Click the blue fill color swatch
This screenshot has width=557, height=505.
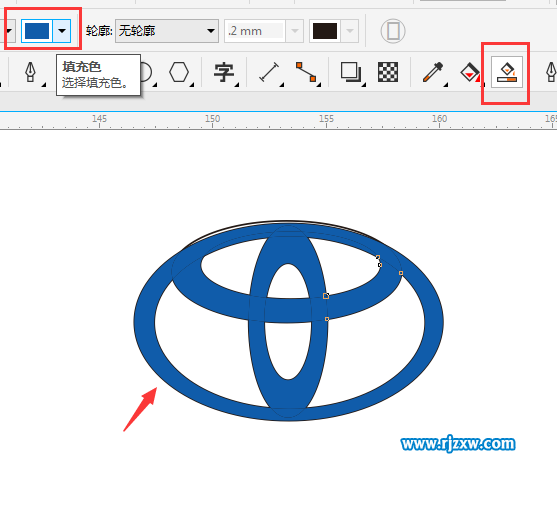(37, 31)
